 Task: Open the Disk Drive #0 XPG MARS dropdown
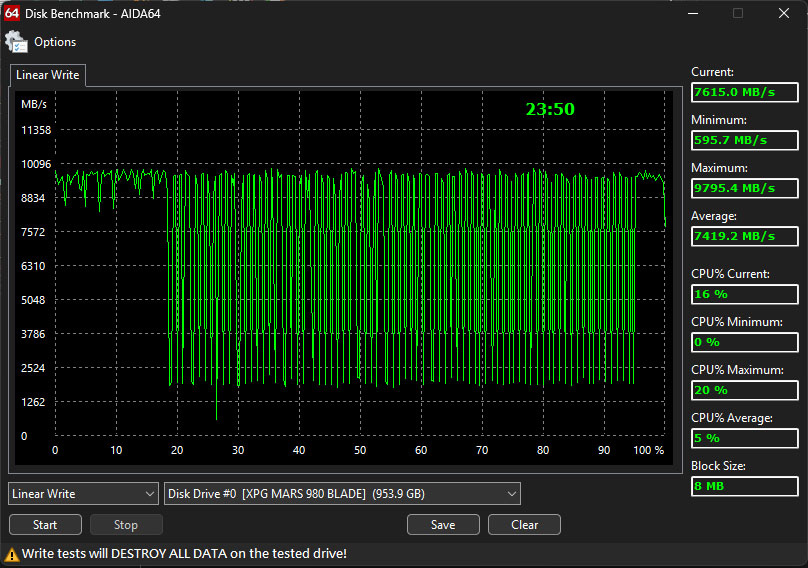(x=342, y=494)
